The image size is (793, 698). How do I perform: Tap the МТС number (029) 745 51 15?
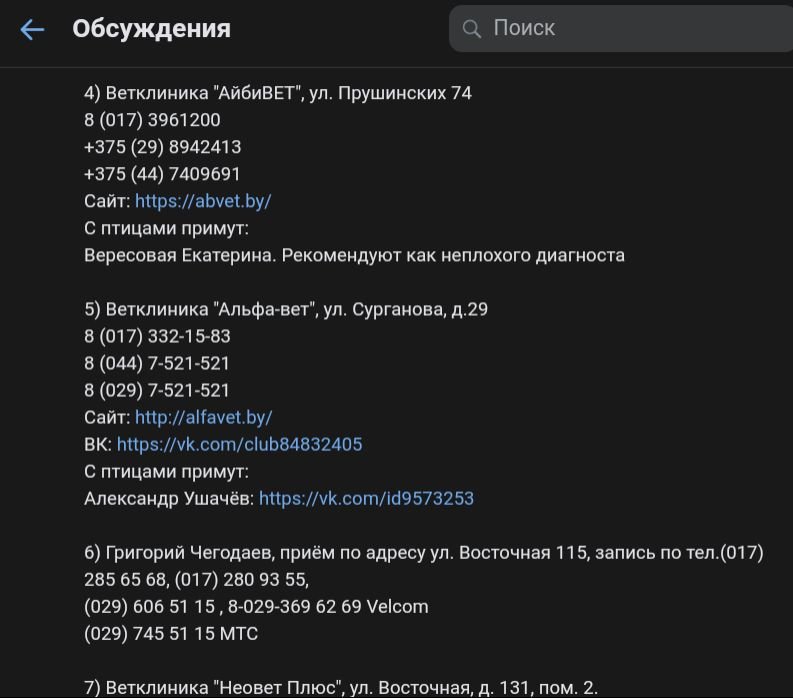149,633
